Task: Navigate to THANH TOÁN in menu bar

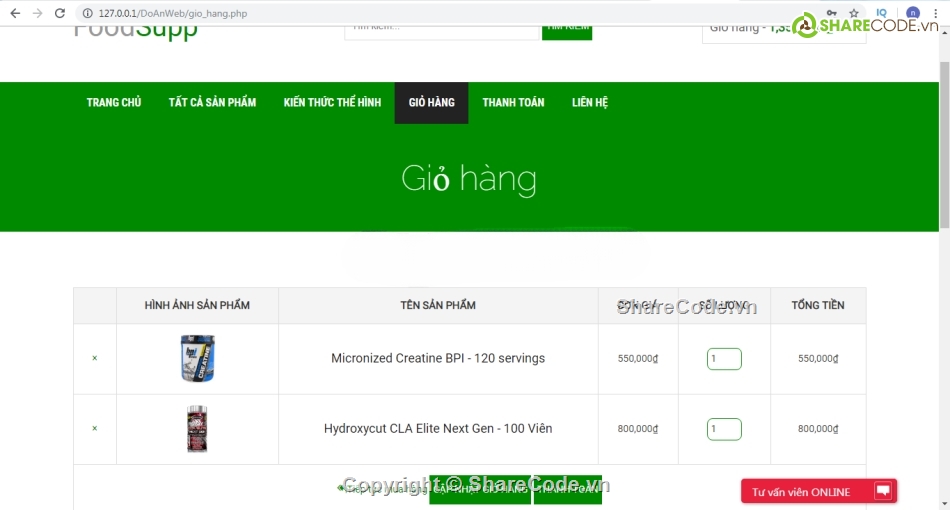Action: (x=513, y=102)
